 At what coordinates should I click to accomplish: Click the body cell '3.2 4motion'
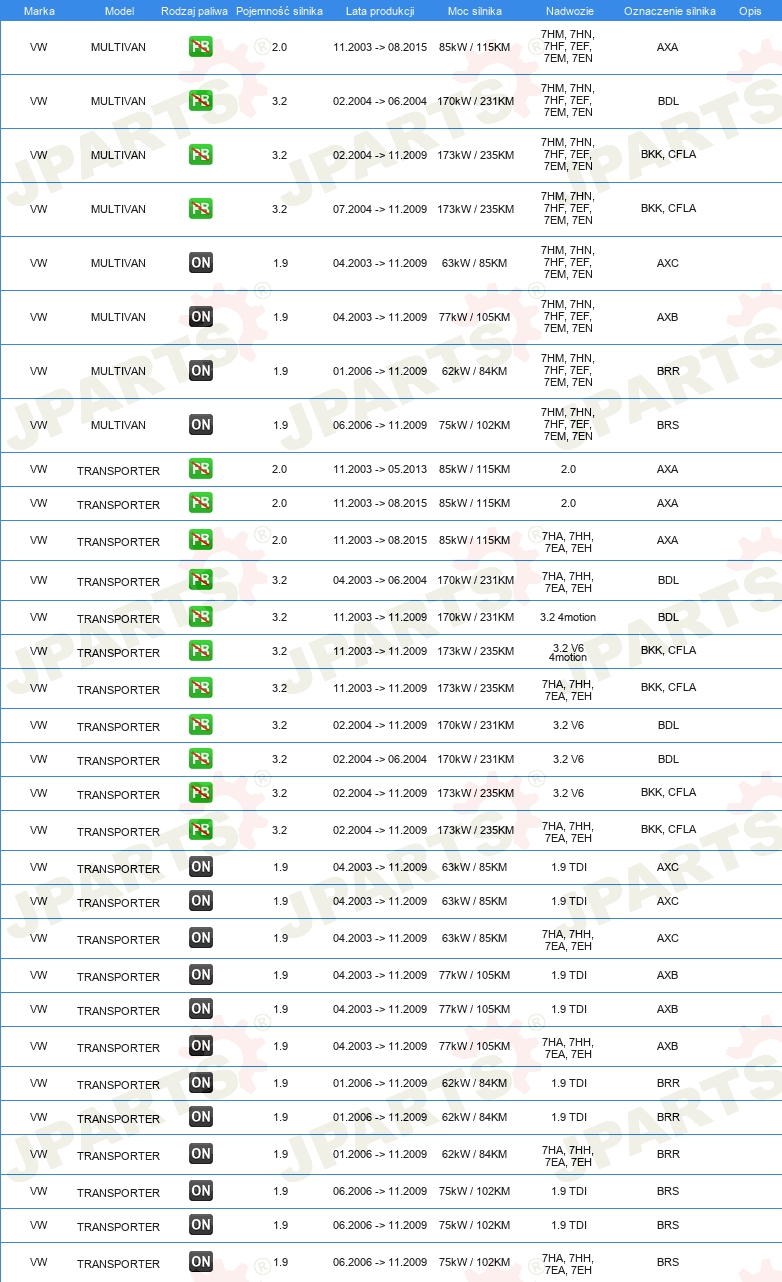[568, 617]
